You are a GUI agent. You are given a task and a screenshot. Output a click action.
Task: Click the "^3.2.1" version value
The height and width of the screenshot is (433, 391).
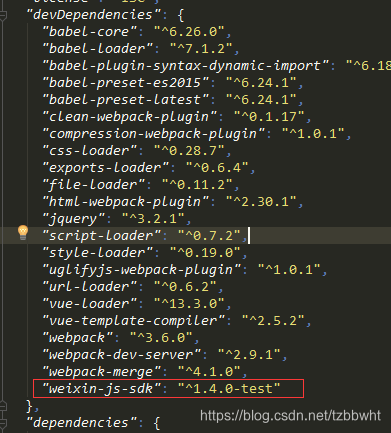pyautogui.click(x=154, y=219)
